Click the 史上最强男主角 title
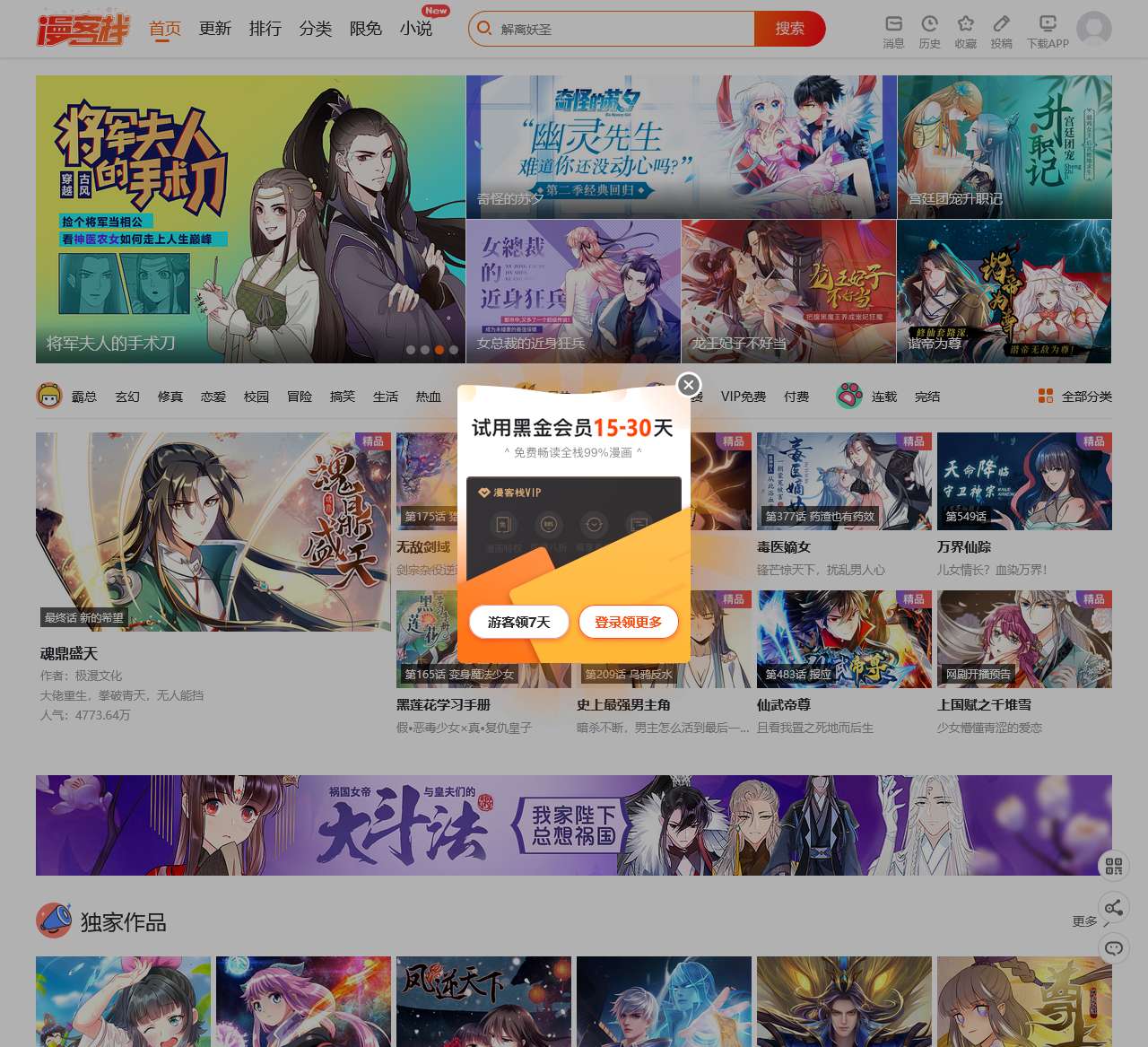 coord(623,705)
